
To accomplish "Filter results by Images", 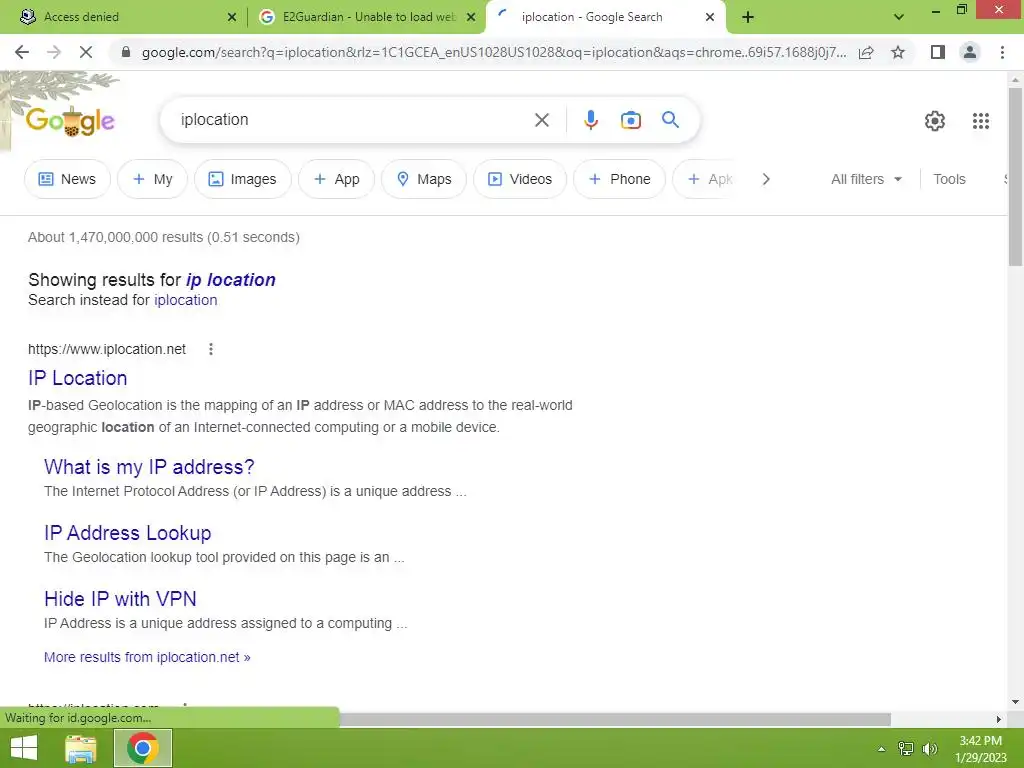I will pyautogui.click(x=242, y=179).
